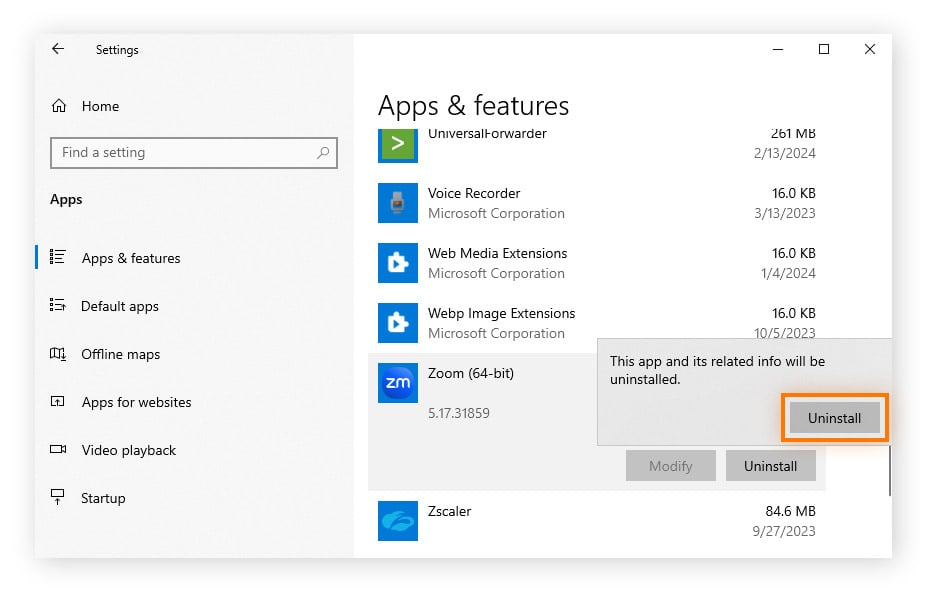
Task: Select the UniversalForwarder app name
Action: tap(487, 134)
